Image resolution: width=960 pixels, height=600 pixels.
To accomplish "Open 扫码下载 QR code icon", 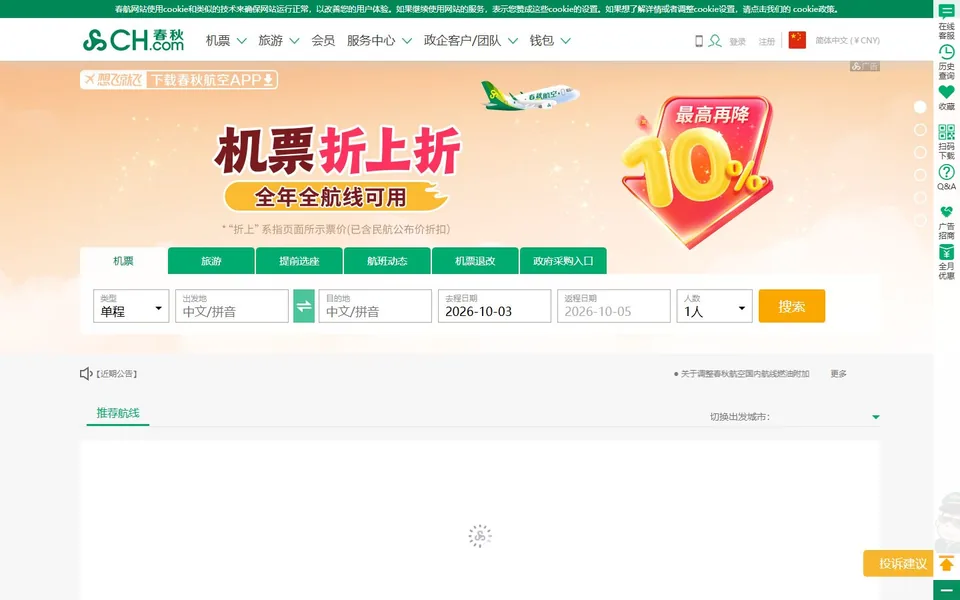I will [947, 132].
